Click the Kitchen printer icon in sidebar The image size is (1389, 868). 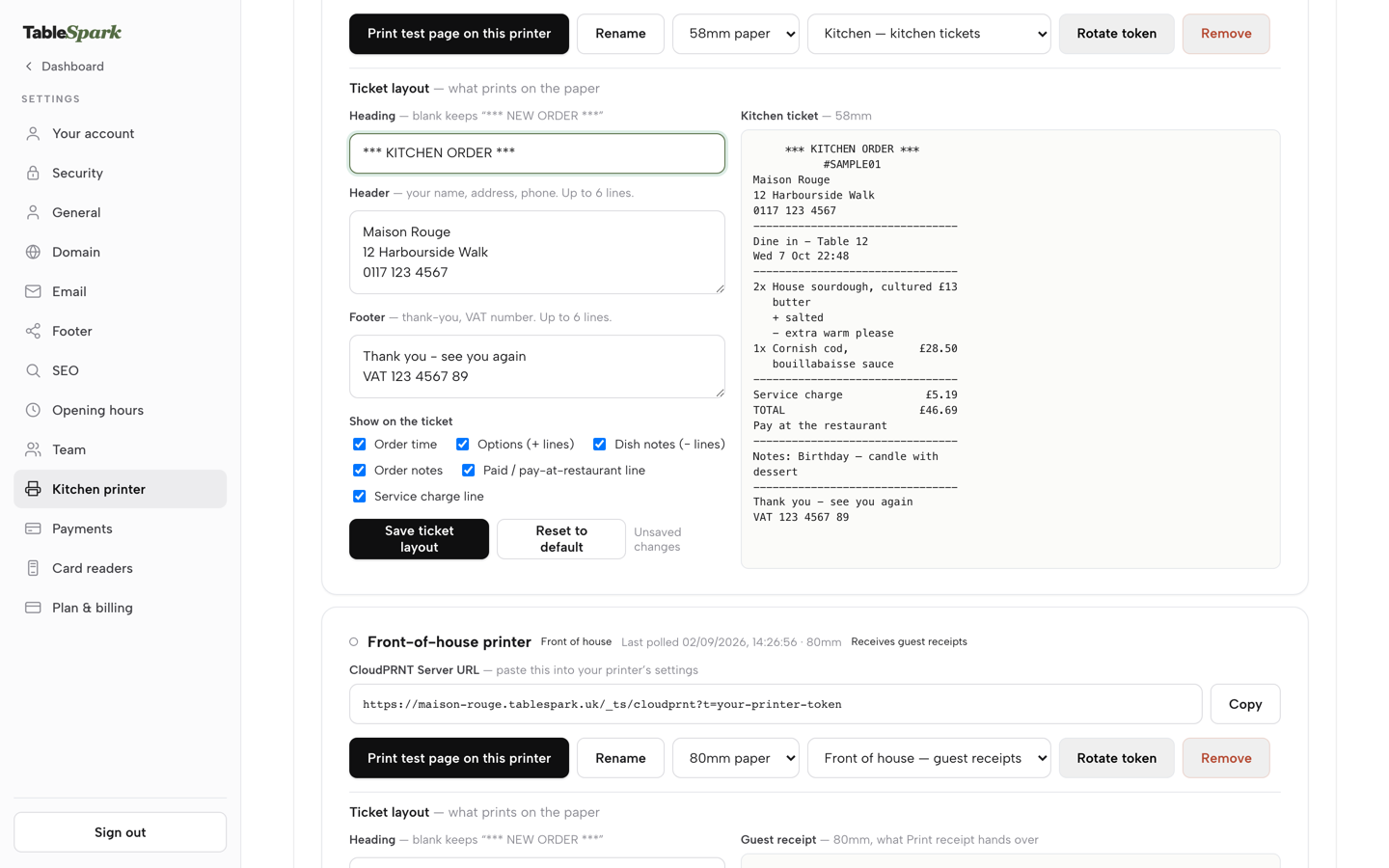pos(33,490)
